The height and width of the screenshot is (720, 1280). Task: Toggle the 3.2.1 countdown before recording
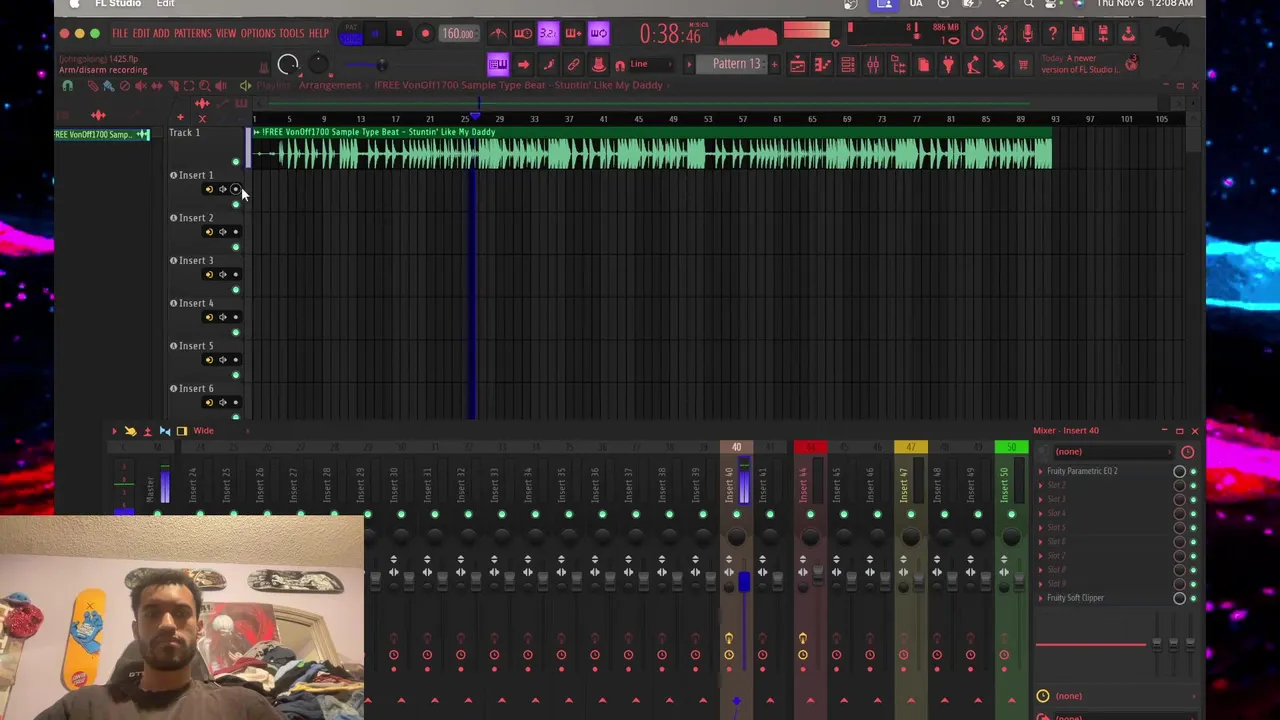[548, 34]
